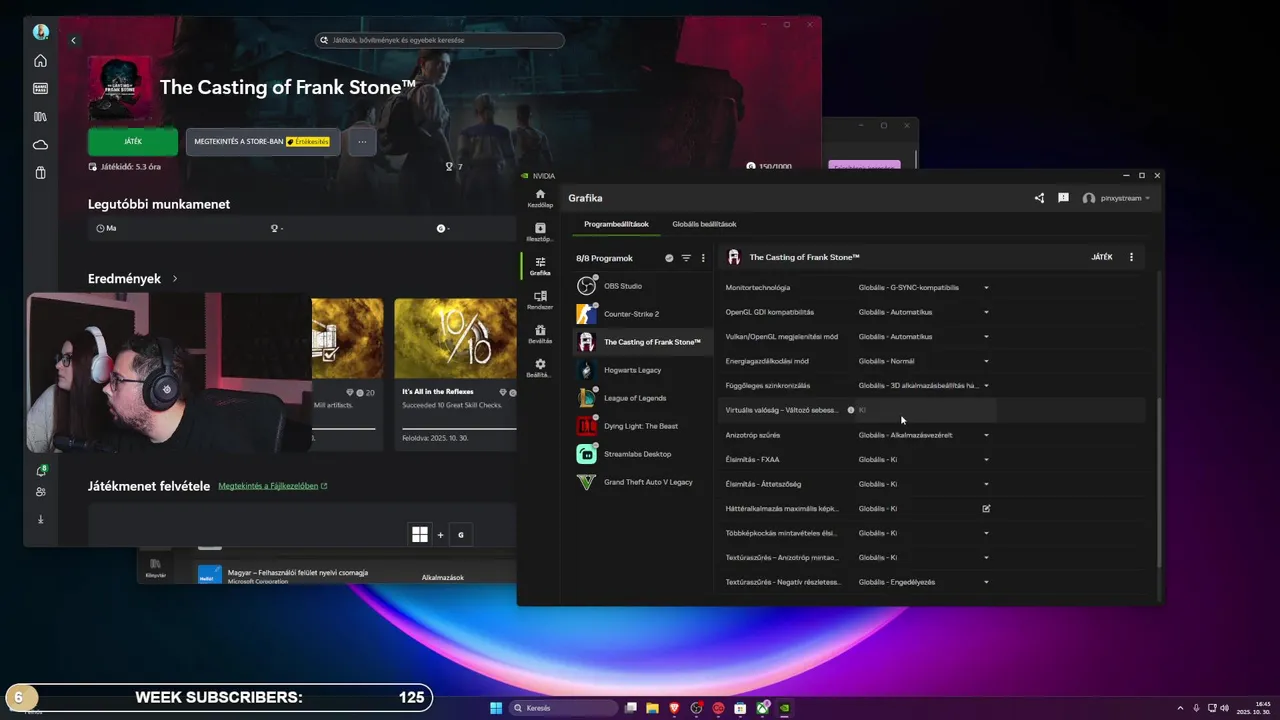
Task: Click the profile avatar in Xbox app
Action: coord(40,32)
